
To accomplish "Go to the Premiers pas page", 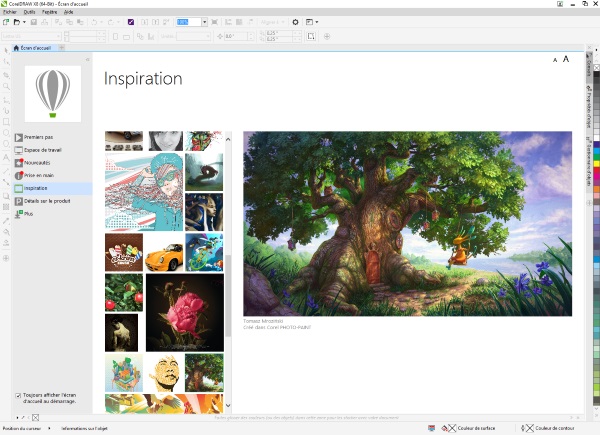I will point(39,137).
